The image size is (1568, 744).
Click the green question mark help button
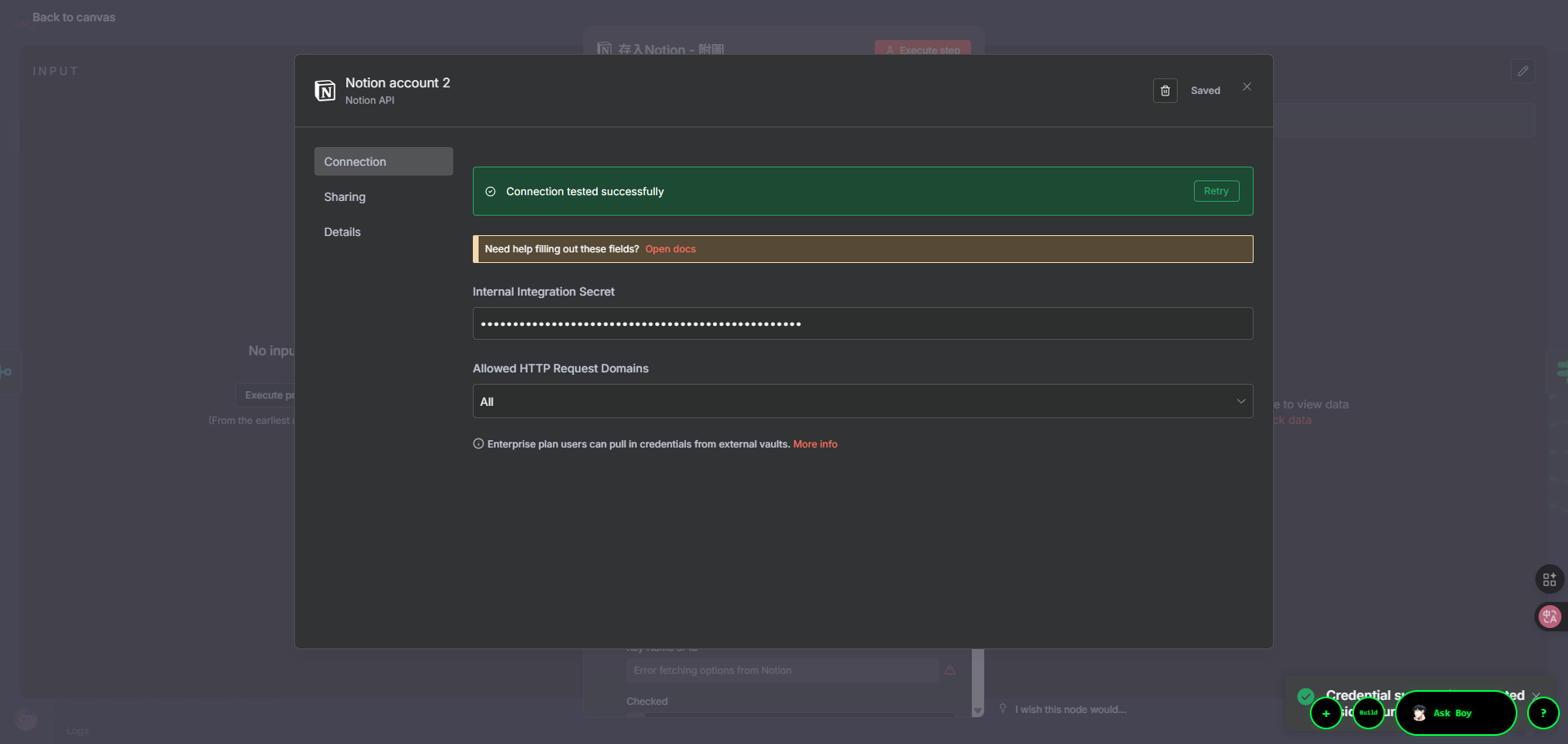point(1543,713)
